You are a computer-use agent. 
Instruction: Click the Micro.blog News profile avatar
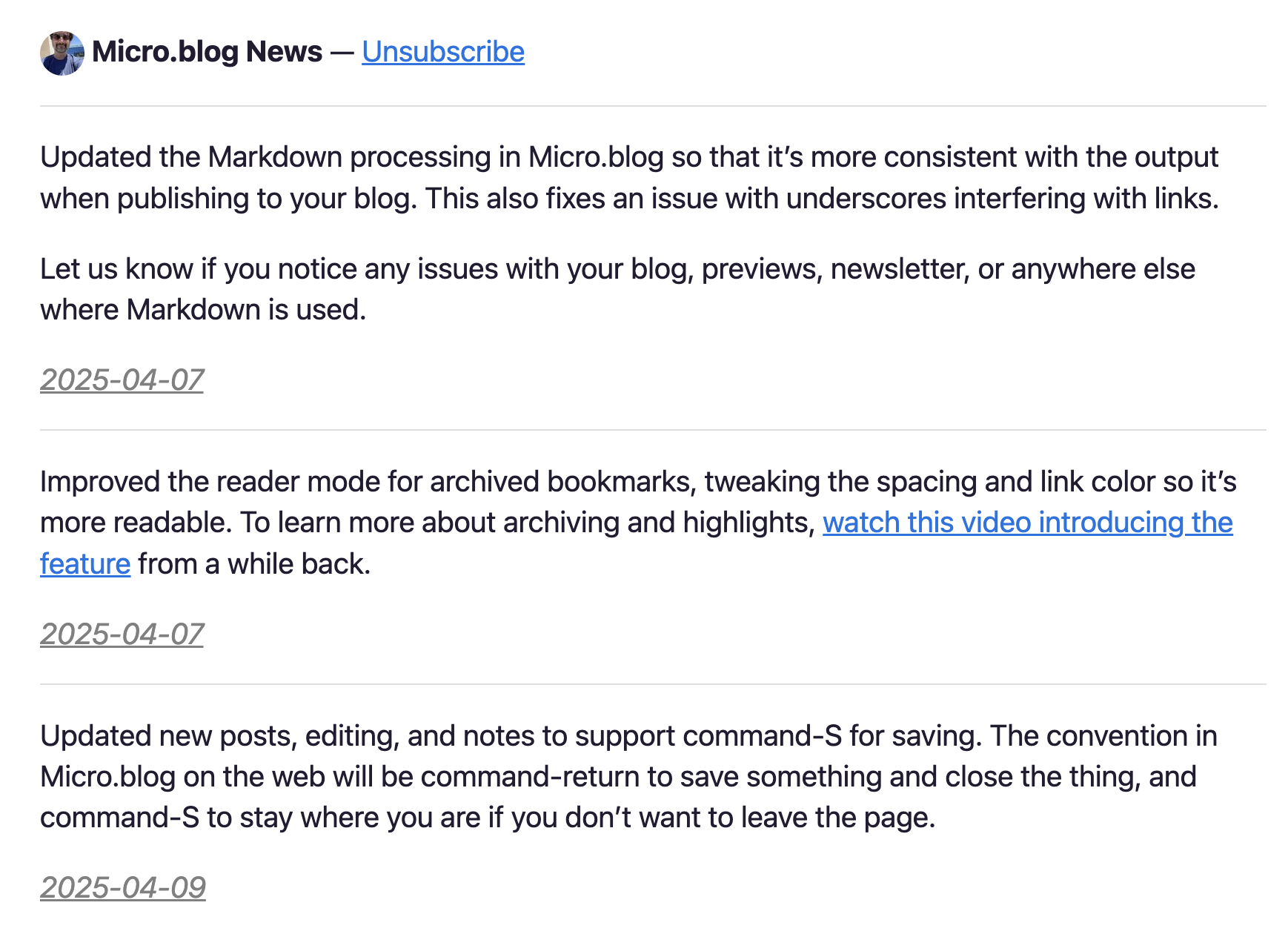[x=62, y=53]
